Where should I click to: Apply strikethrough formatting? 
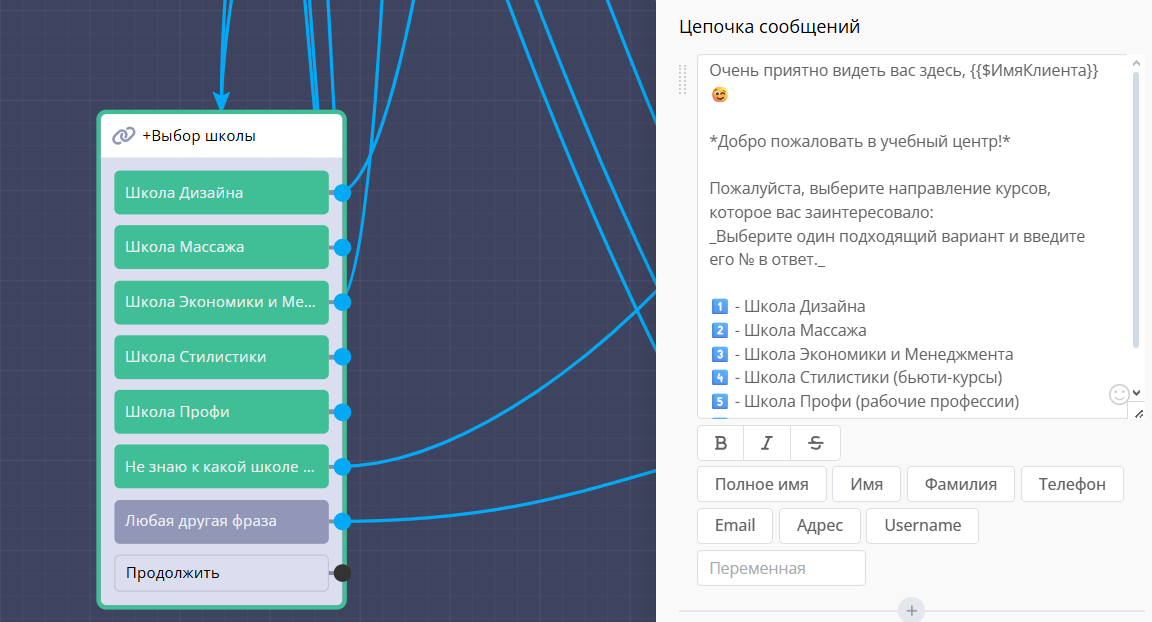pyautogui.click(x=815, y=443)
